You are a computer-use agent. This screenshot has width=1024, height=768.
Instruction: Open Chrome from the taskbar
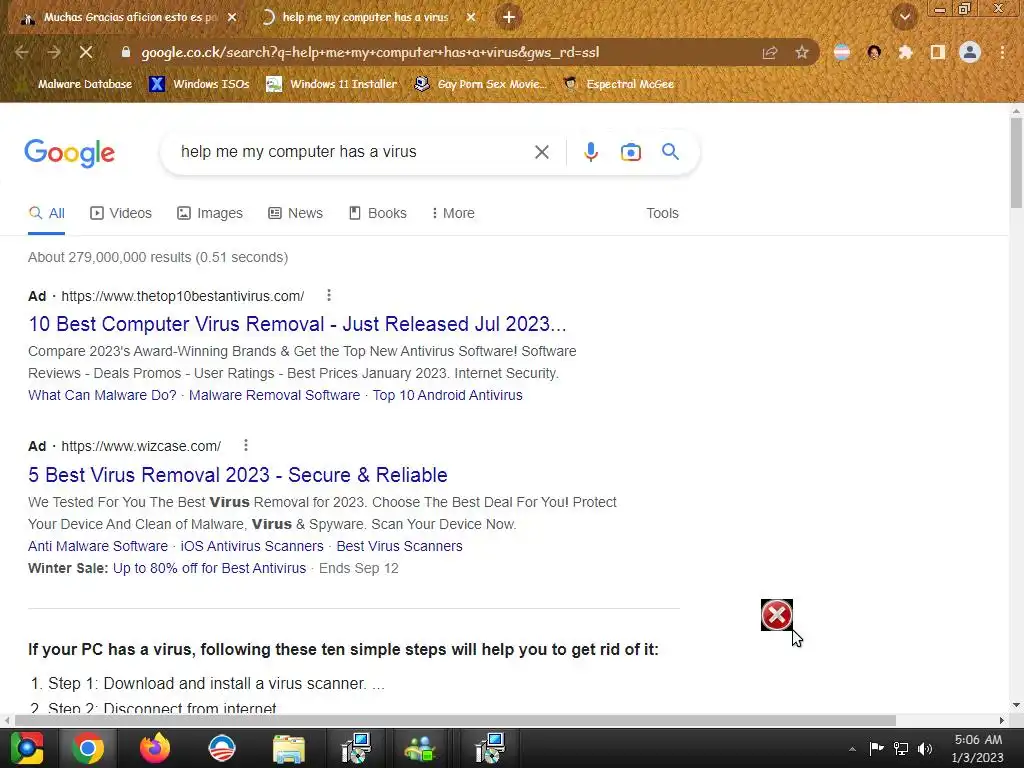pos(88,748)
